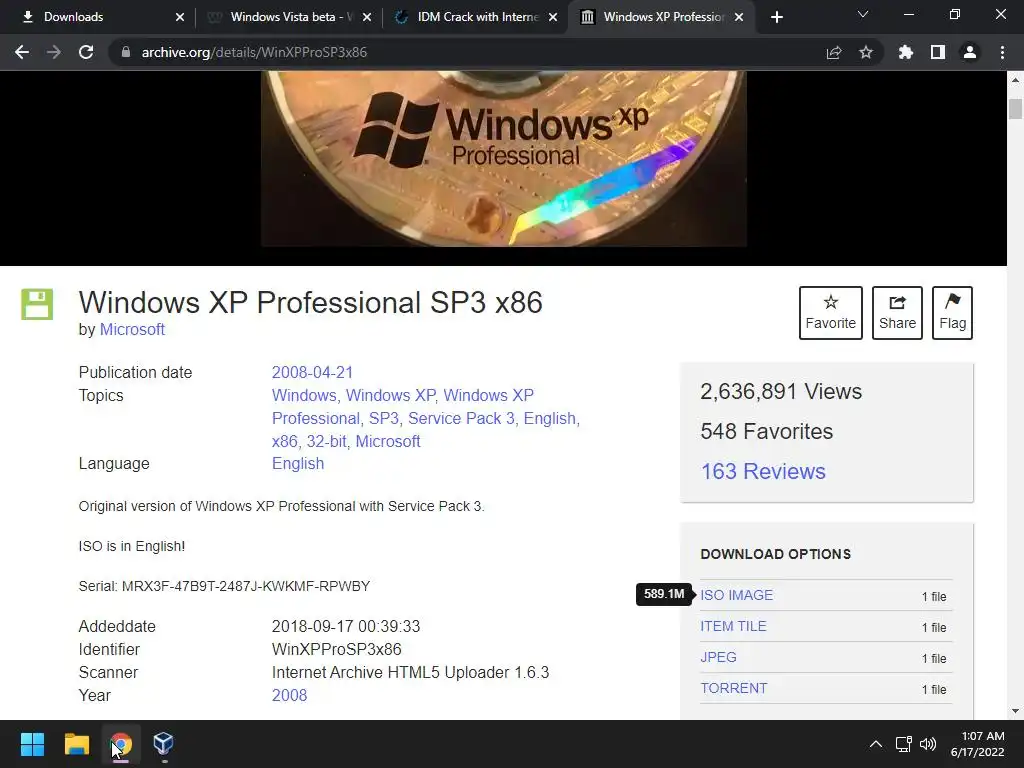1024x768 pixels.
Task: Open the 163 Reviews link
Action: point(763,472)
